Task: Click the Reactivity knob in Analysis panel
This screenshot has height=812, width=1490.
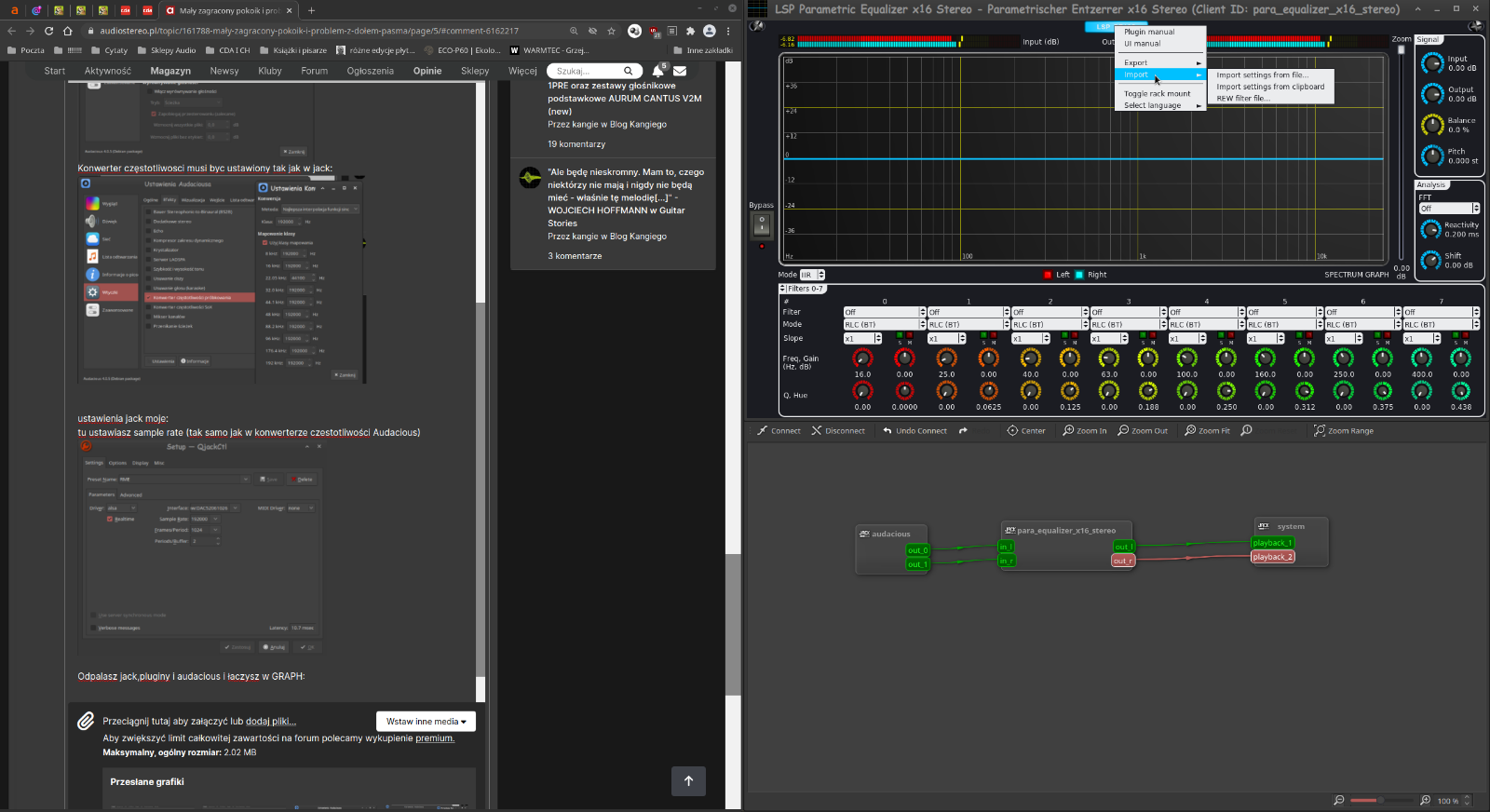Action: [x=1430, y=229]
